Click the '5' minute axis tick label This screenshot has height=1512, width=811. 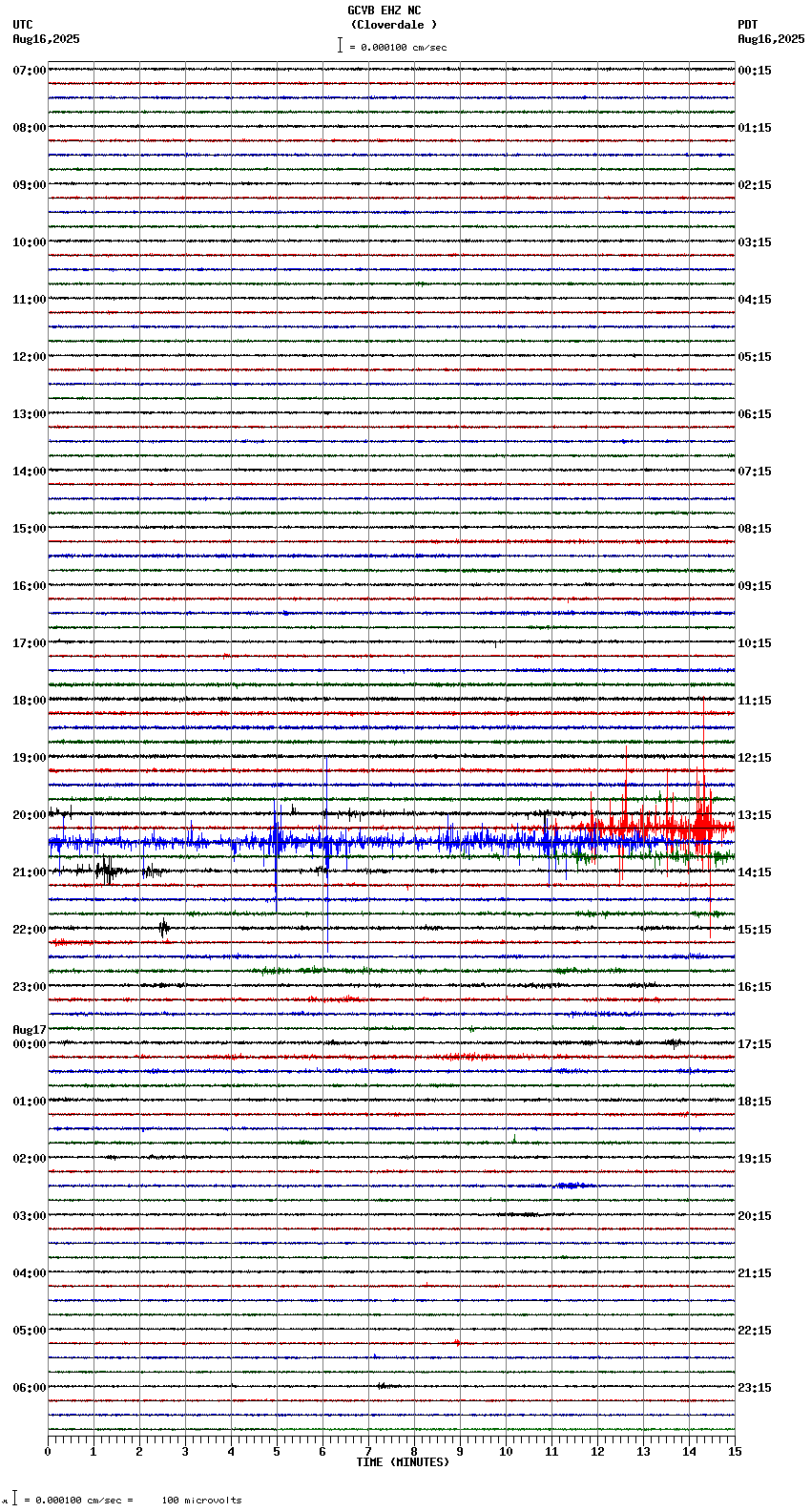click(277, 1452)
